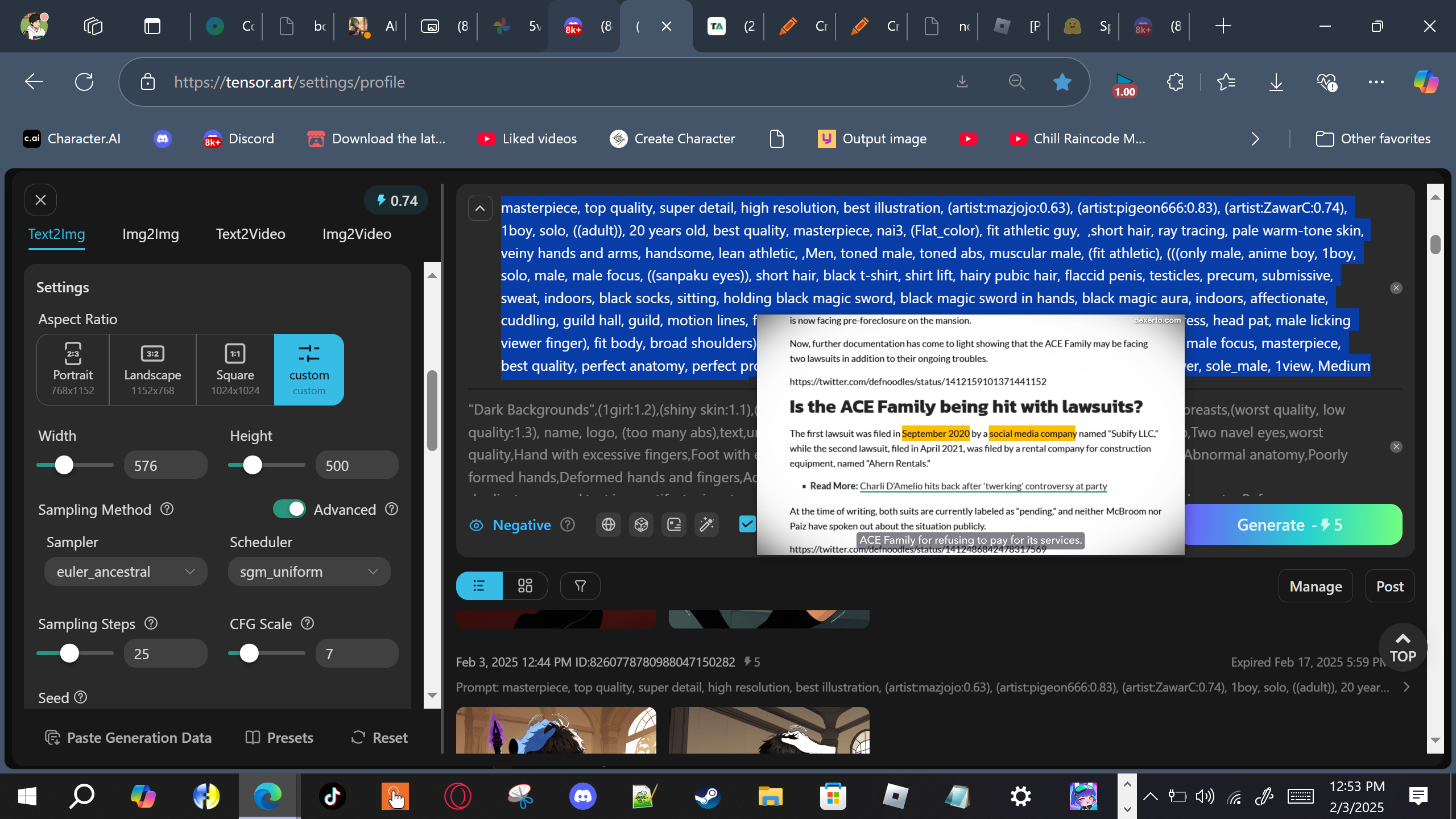1456x819 pixels.
Task: Open the Sampler dropdown showing euler_ancestral
Action: pos(126,571)
